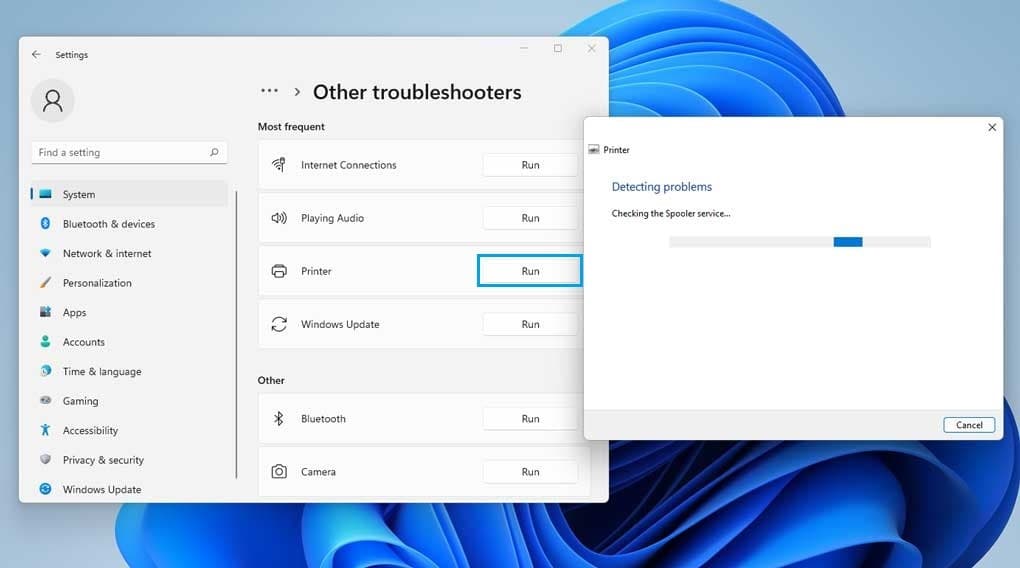Click the Printer dialog title icon
Image resolution: width=1020 pixels, height=568 pixels.
tap(593, 150)
